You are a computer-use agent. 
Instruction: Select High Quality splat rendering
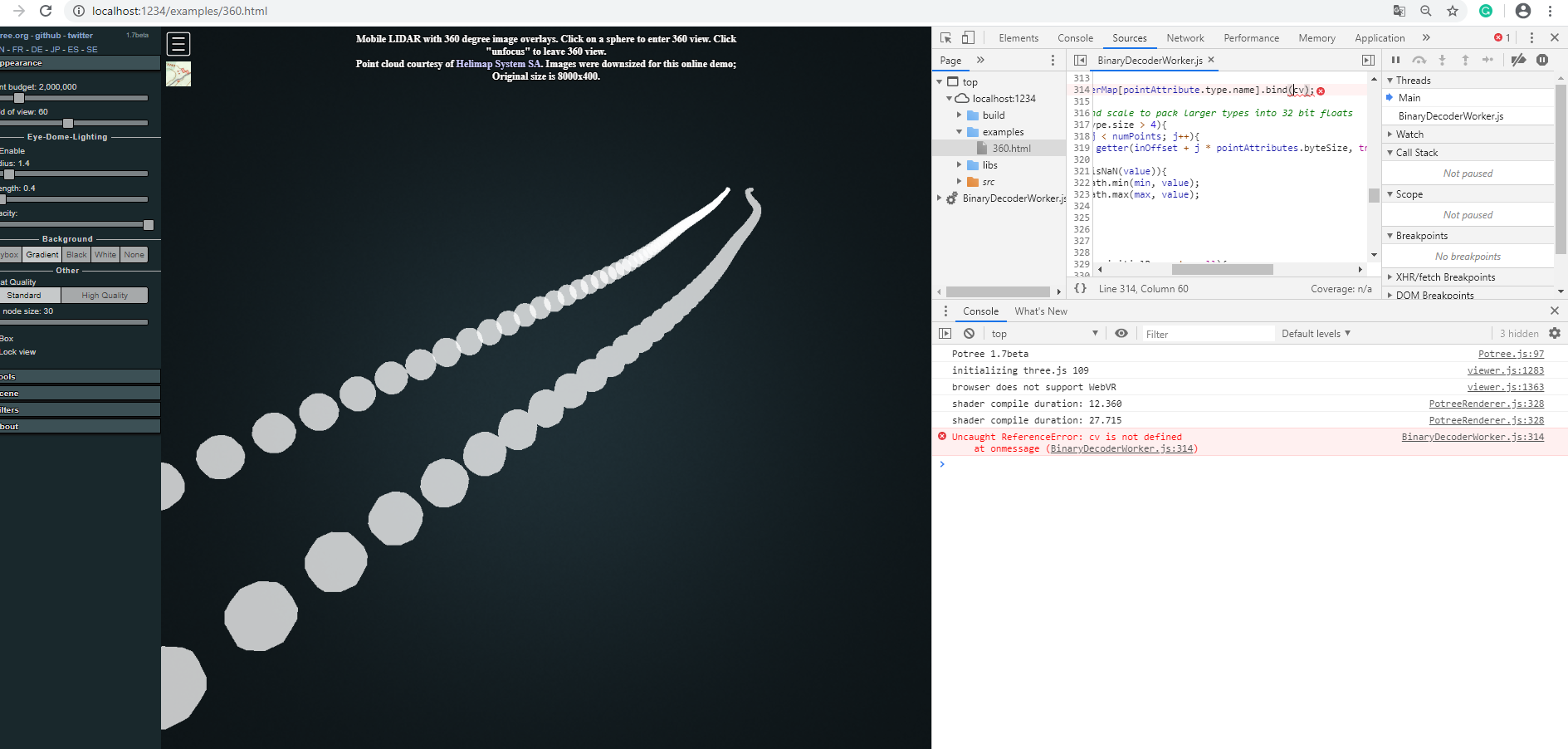tap(104, 295)
